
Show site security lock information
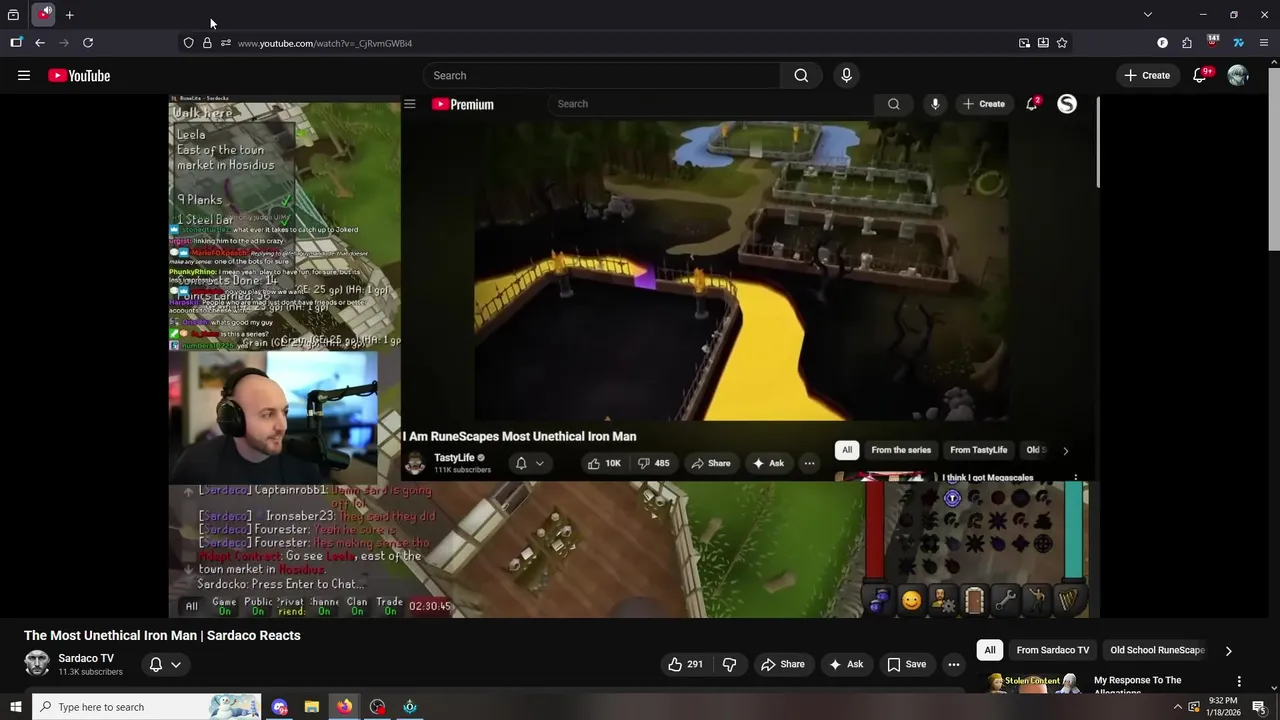tap(207, 43)
